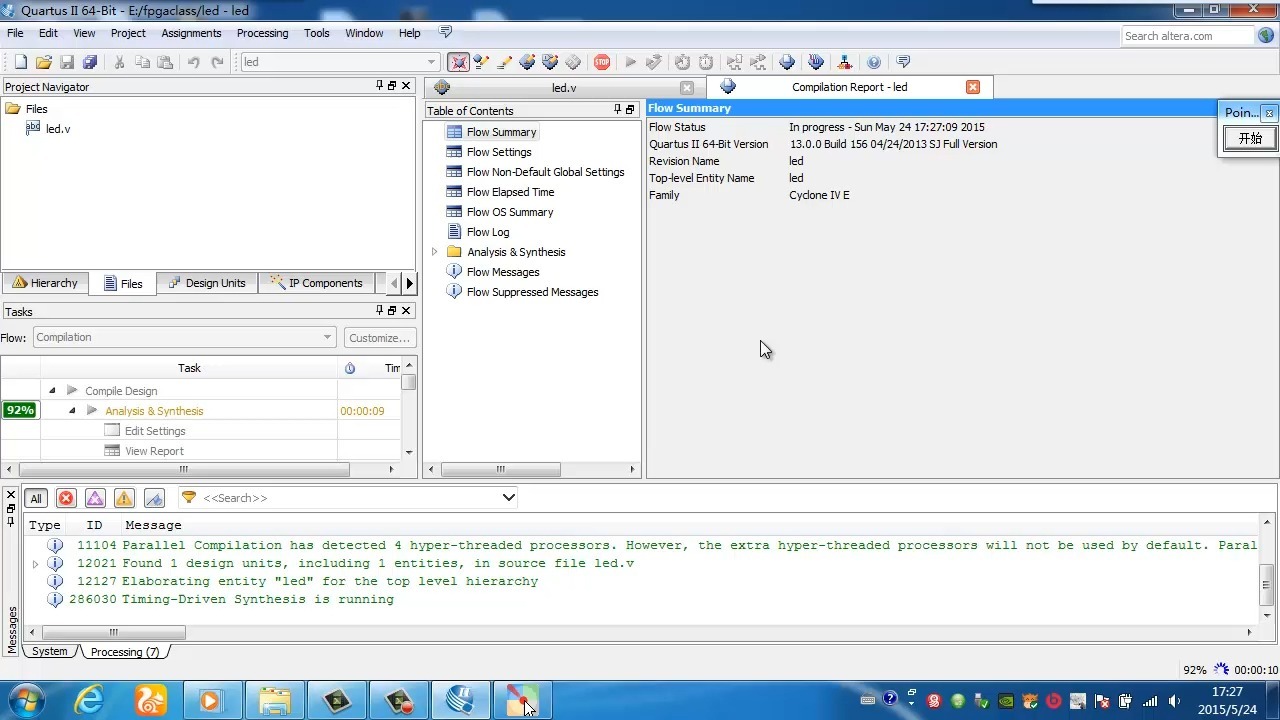
Task: Switch to the led.v editor tab
Action: (564, 88)
